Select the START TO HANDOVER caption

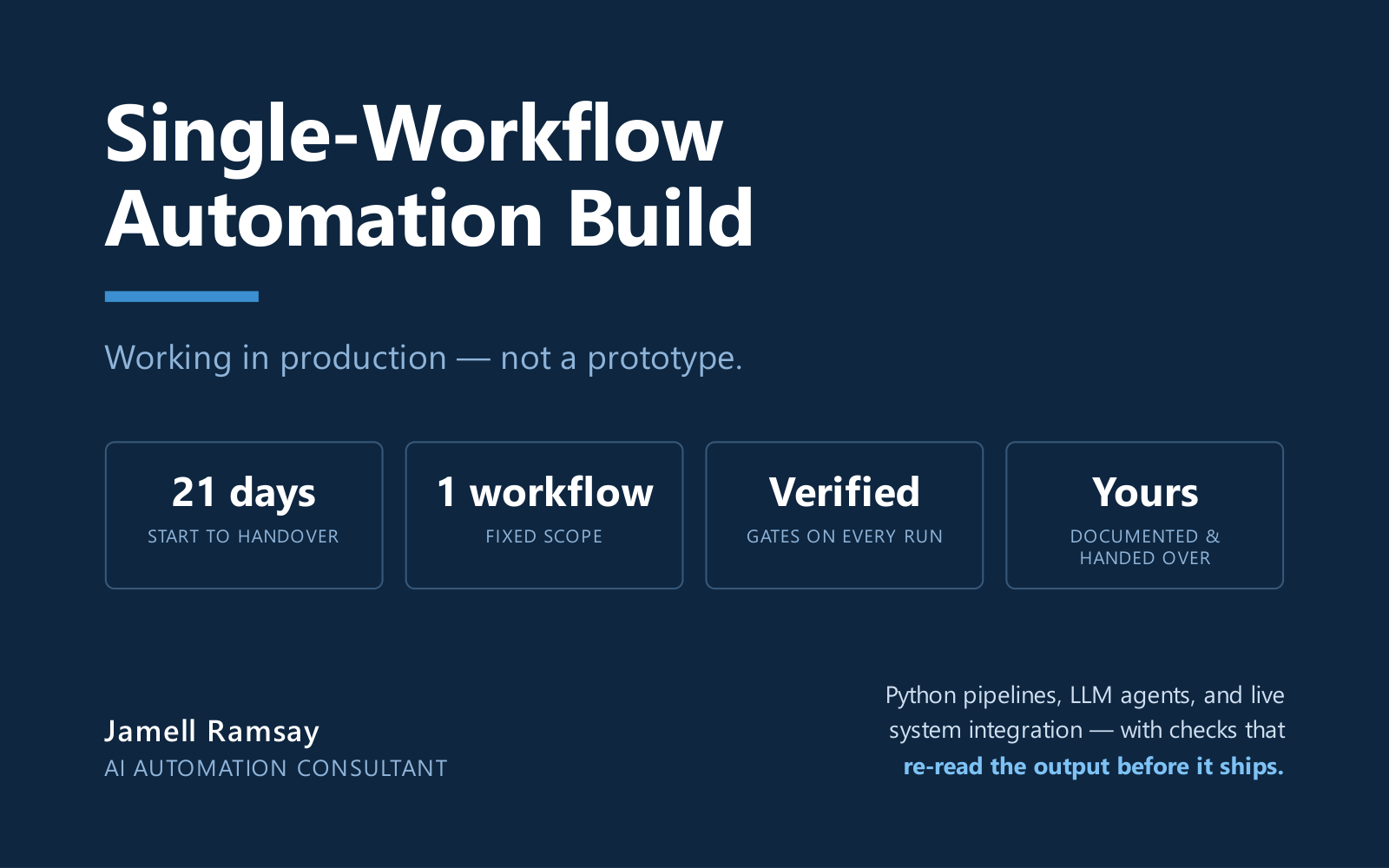pyautogui.click(x=243, y=536)
